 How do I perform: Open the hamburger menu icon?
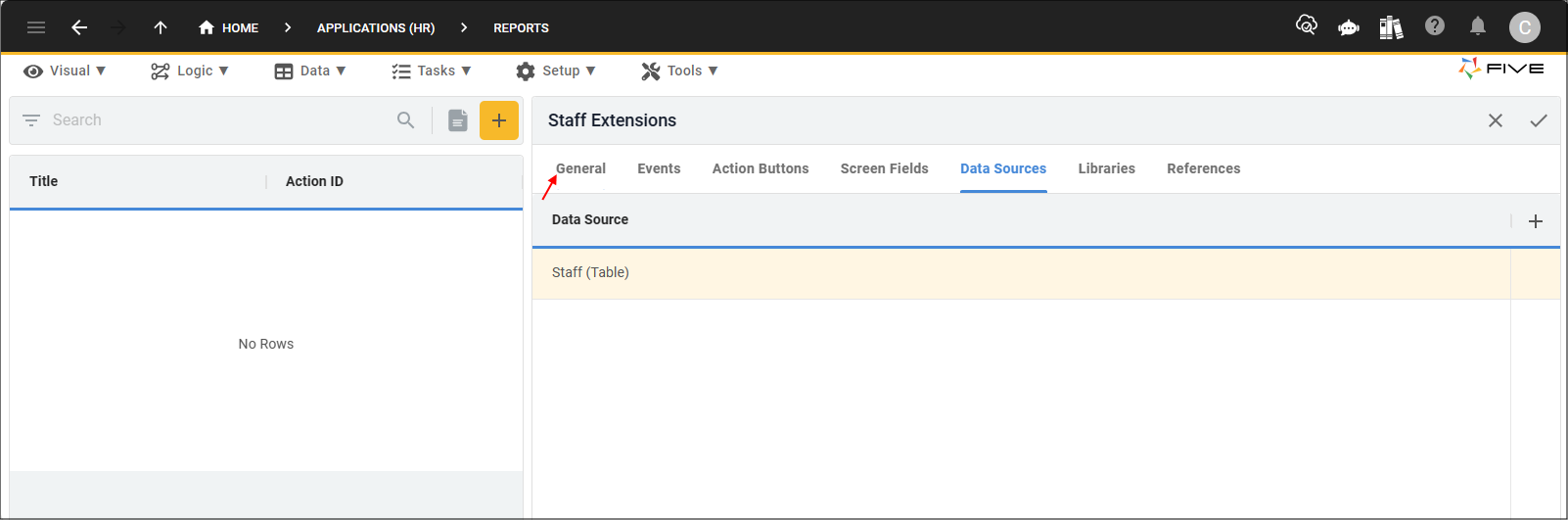pyautogui.click(x=36, y=27)
